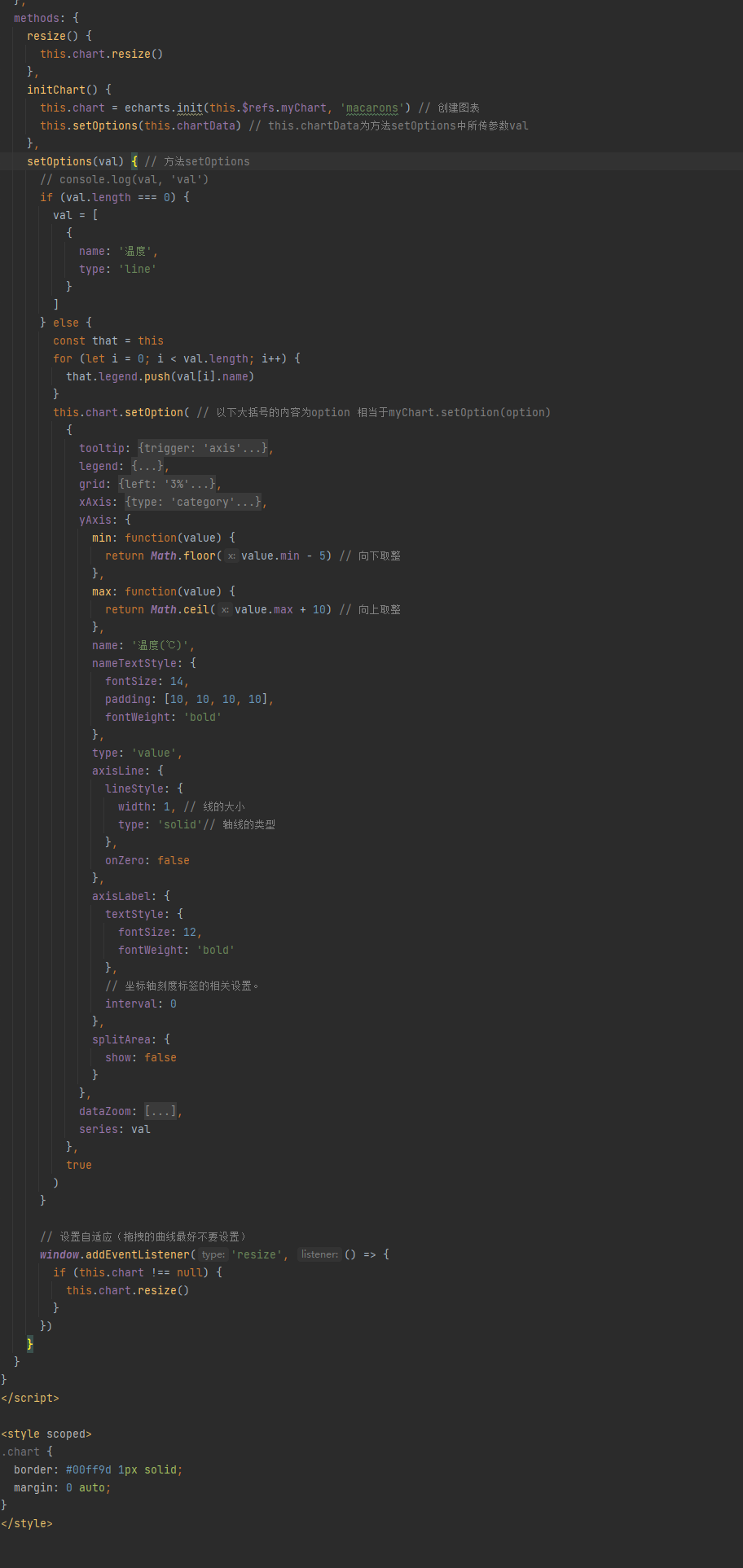Click the Math.ceil return statement

(218, 609)
